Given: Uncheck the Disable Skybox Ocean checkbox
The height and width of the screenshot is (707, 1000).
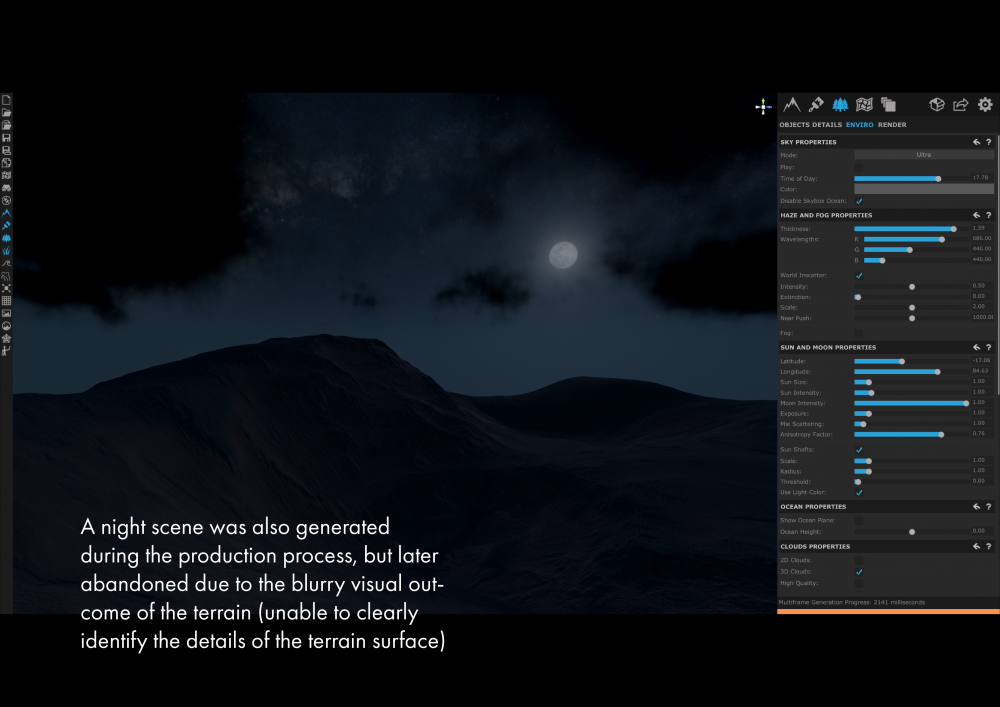Looking at the screenshot, I should [859, 201].
